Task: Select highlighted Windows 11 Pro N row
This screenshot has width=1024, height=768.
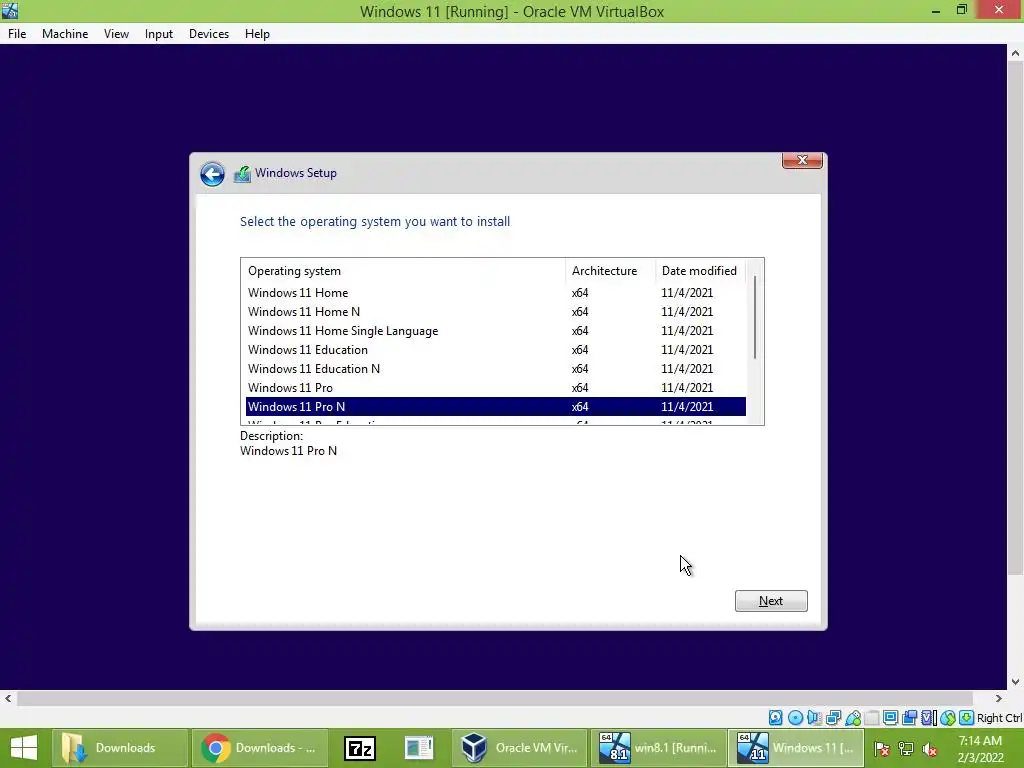Action: (495, 406)
